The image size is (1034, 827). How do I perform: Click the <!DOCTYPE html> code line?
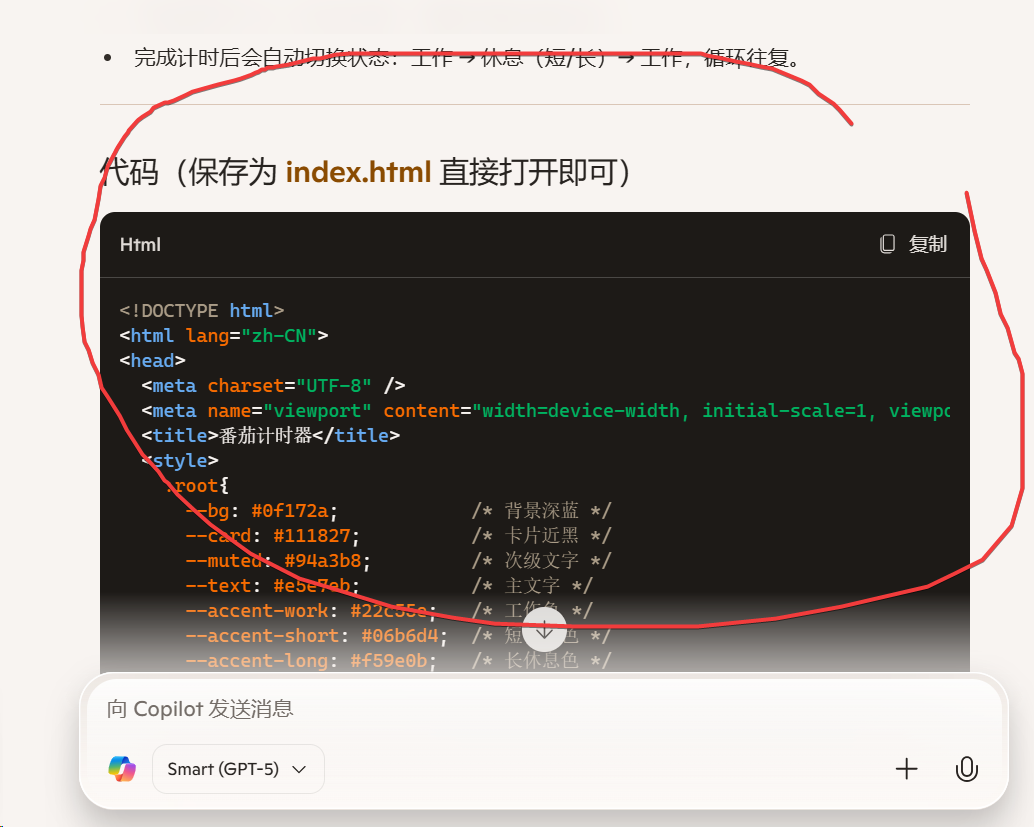tap(202, 311)
